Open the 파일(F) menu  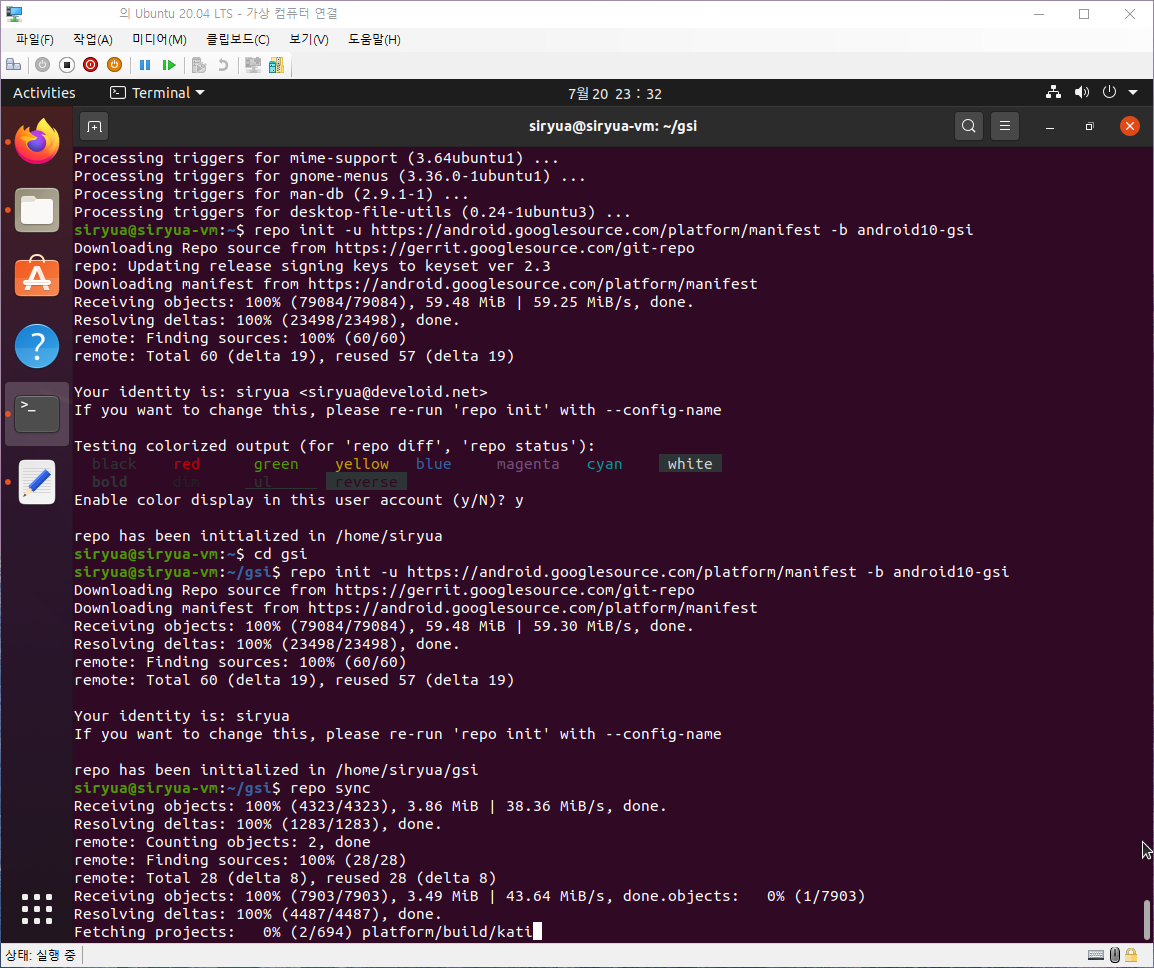[35, 40]
